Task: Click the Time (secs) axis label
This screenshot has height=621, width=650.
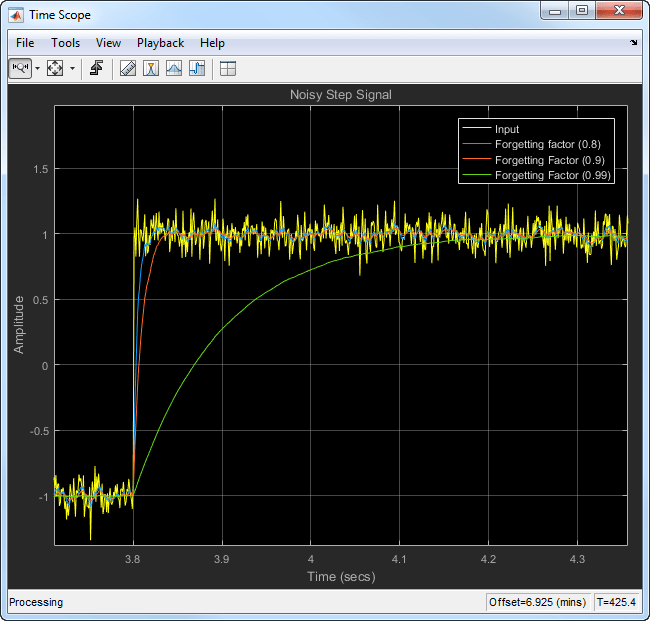Action: [x=341, y=576]
